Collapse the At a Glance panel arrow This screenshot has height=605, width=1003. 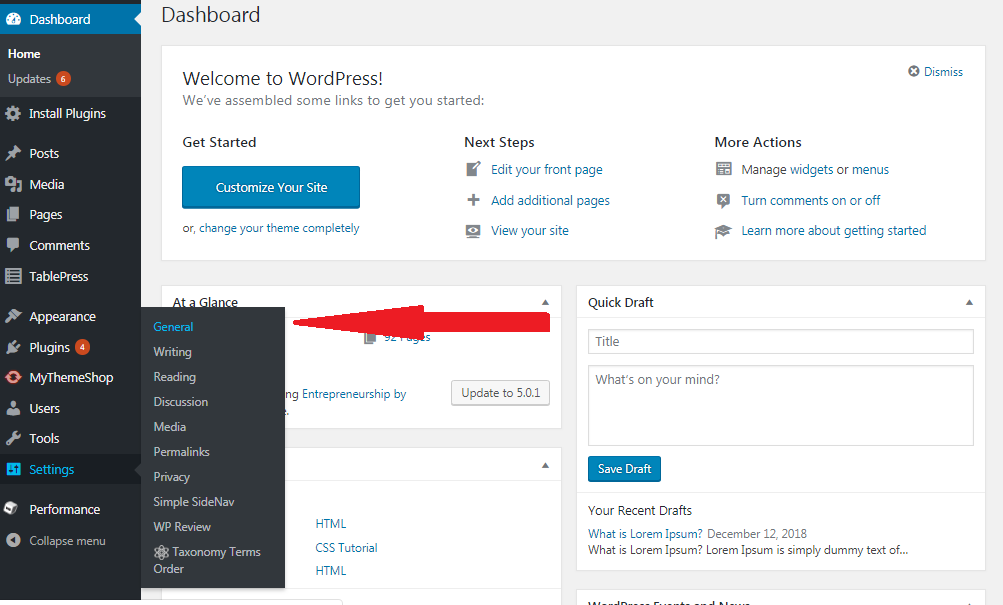pos(545,302)
